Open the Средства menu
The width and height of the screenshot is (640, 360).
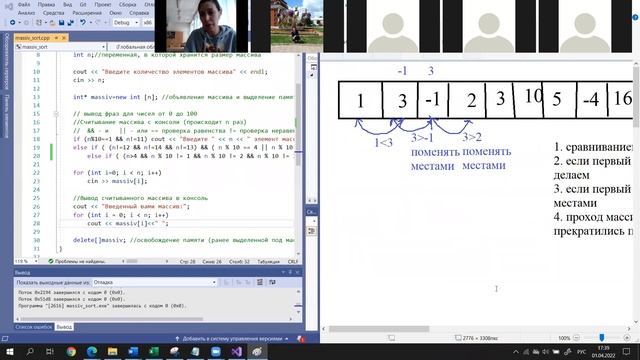click(53, 13)
